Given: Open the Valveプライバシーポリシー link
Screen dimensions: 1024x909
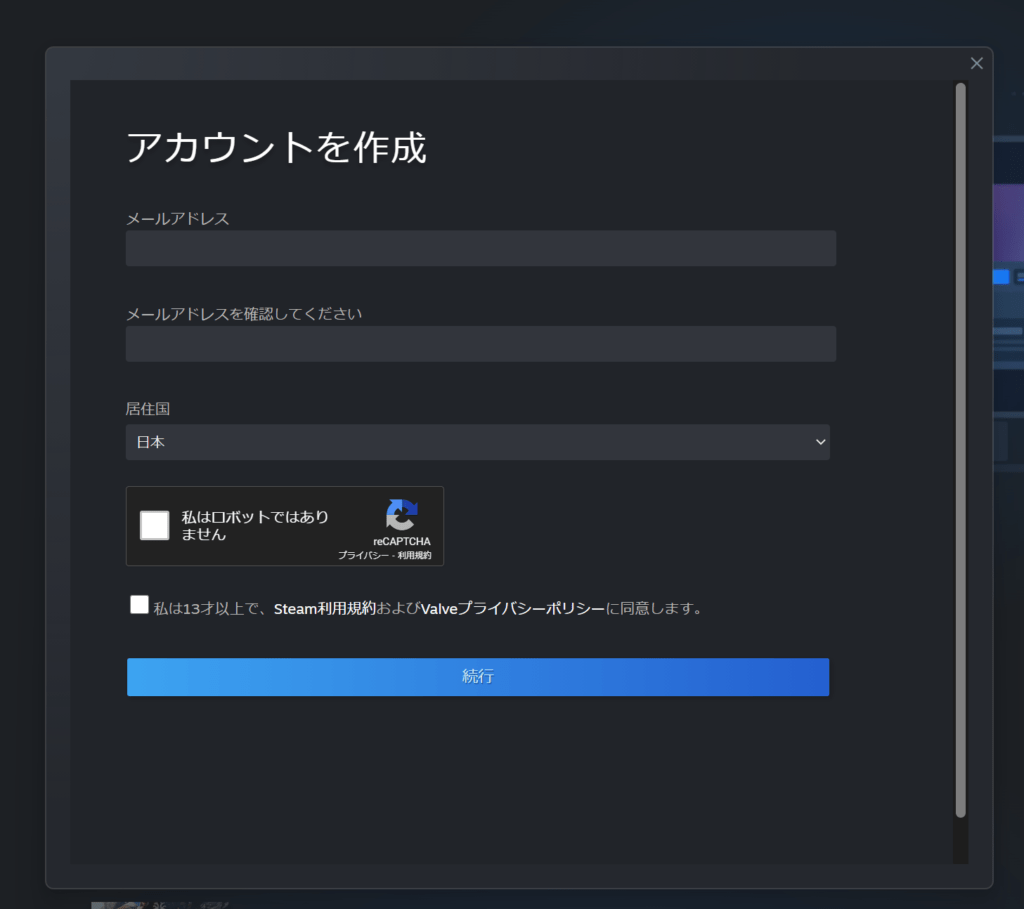Looking at the screenshot, I should pyautogui.click(x=513, y=609).
